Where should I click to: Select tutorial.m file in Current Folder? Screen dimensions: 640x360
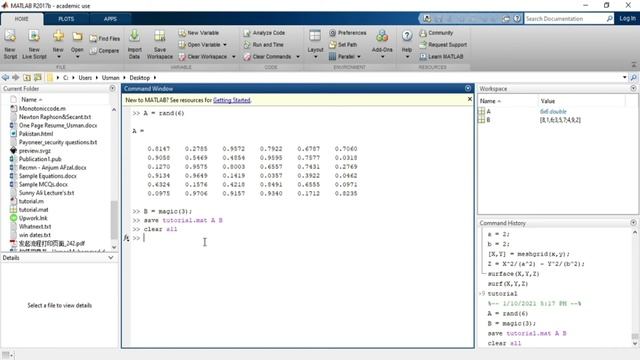point(31,201)
